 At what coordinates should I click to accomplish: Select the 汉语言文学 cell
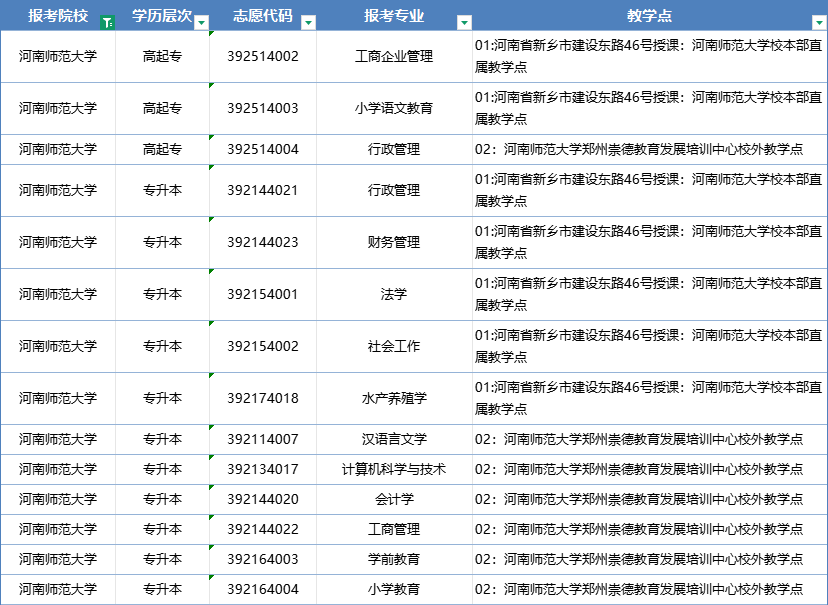[x=394, y=439]
